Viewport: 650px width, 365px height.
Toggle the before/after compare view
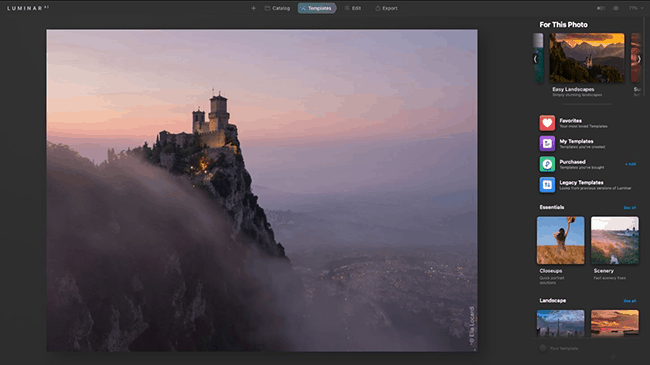coord(601,8)
